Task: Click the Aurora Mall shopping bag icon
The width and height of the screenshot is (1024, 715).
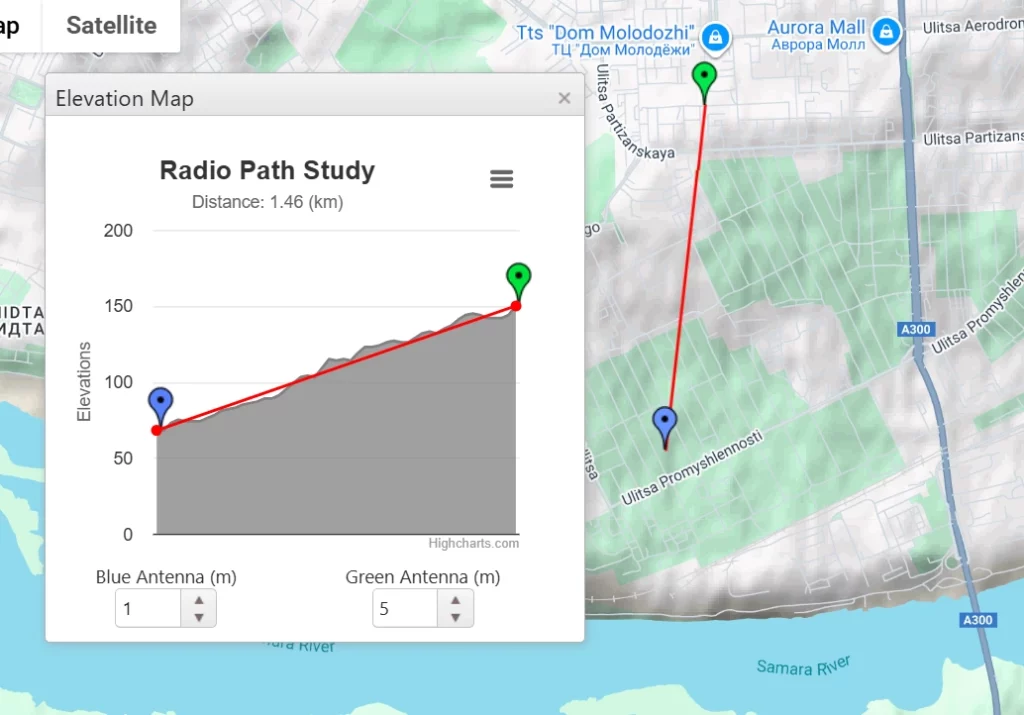Action: coord(884,34)
